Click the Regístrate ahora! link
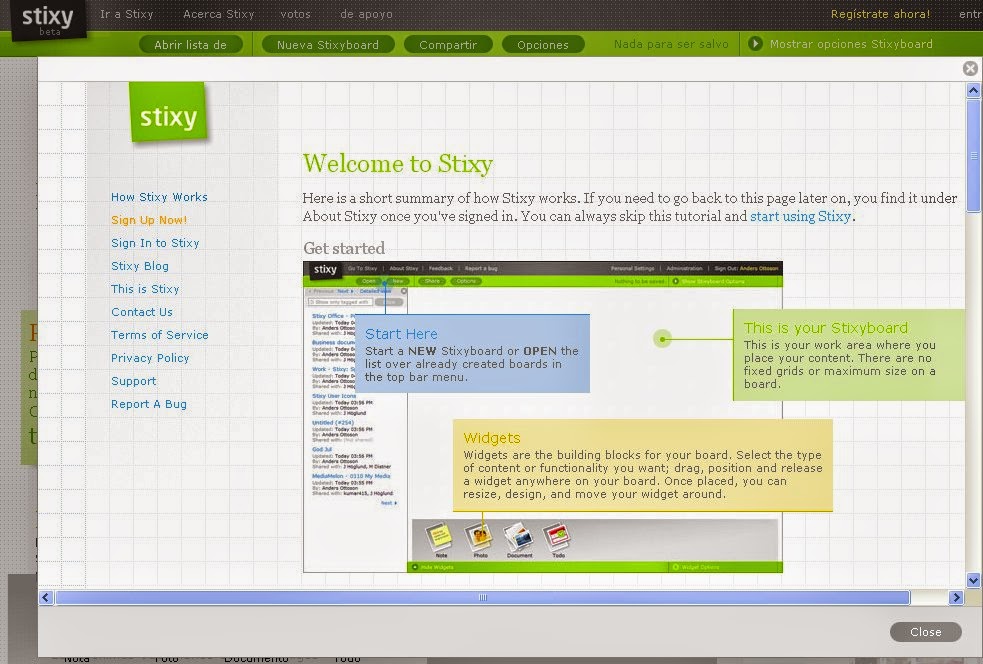The width and height of the screenshot is (983, 664). (x=880, y=14)
